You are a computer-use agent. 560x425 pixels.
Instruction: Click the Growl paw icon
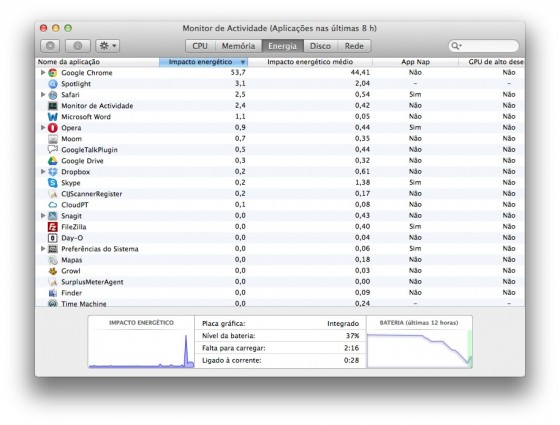tap(52, 271)
